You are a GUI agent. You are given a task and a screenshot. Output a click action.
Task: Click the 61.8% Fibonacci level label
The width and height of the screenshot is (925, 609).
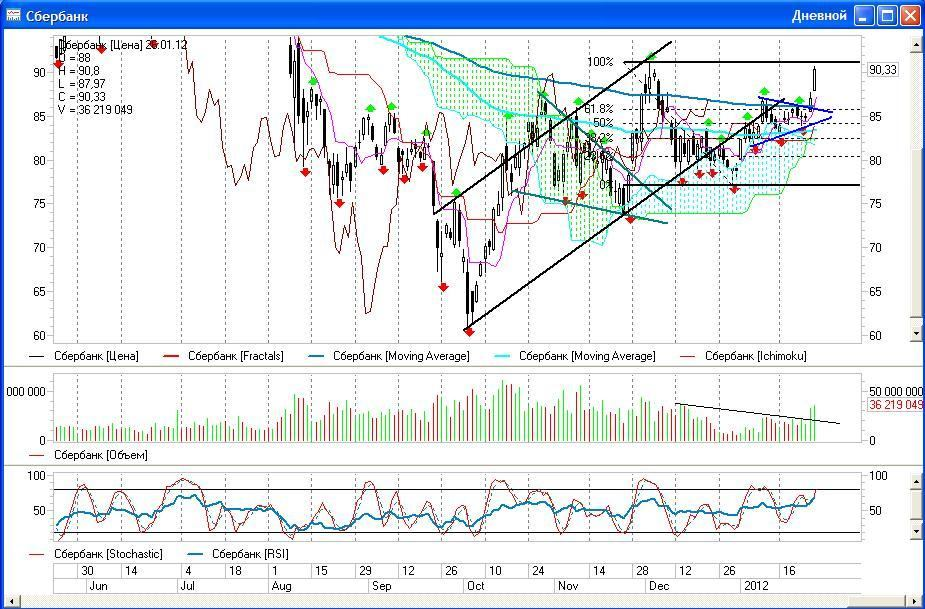point(598,109)
